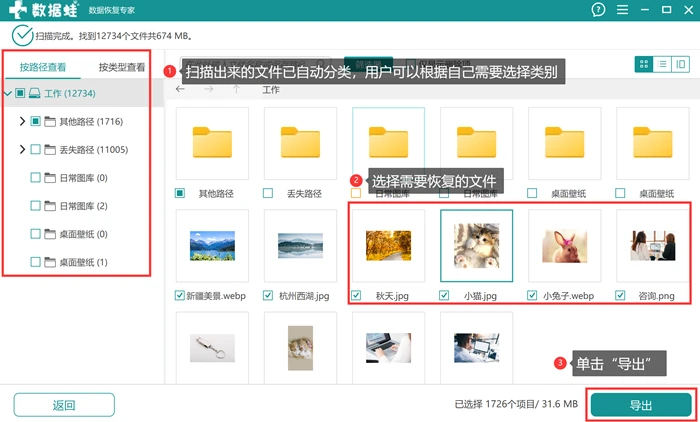Switch to 按类型查看 tab
Image resolution: width=700 pixels, height=422 pixels.
coord(122,67)
